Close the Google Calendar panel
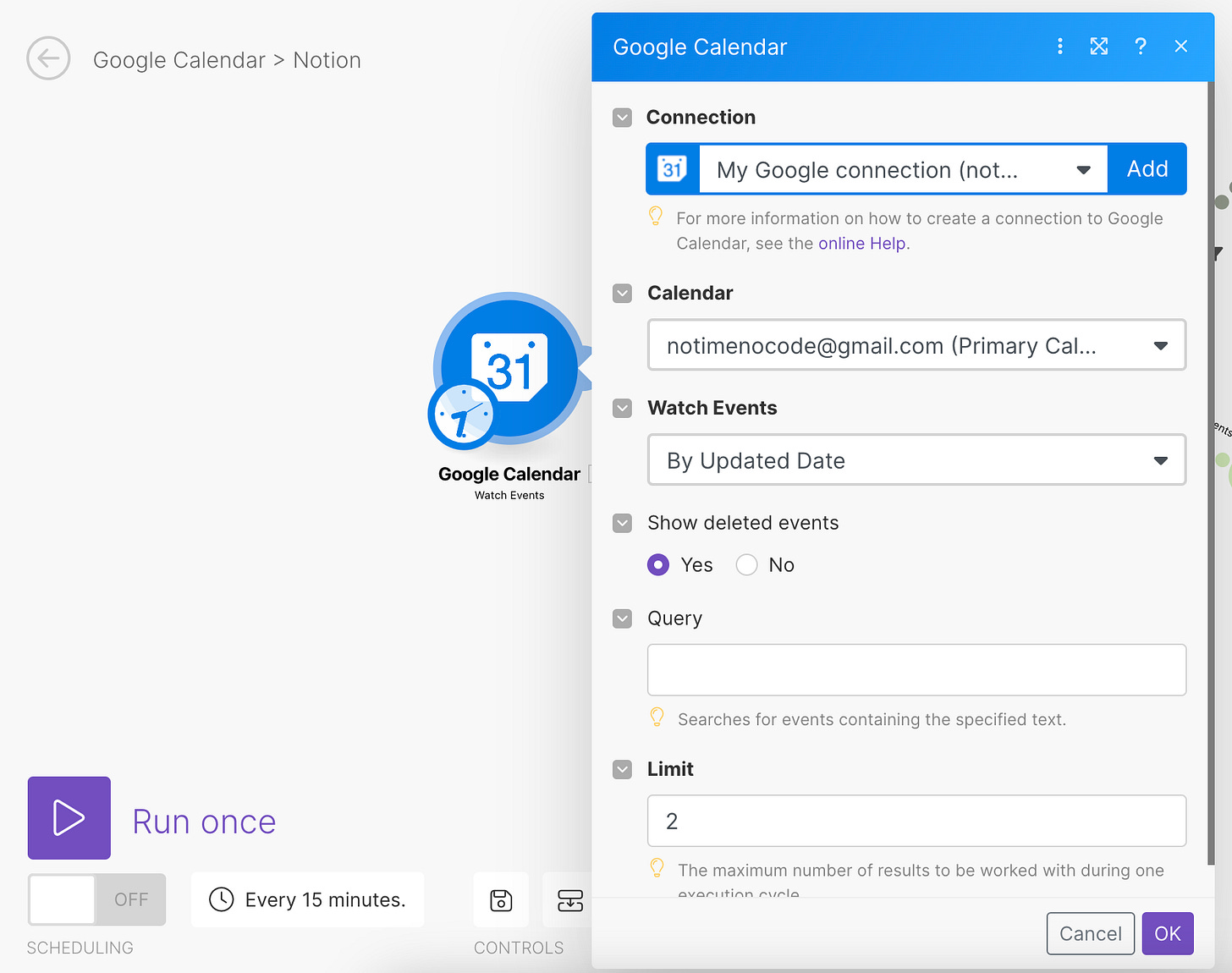The image size is (1232, 973). coord(1181,47)
